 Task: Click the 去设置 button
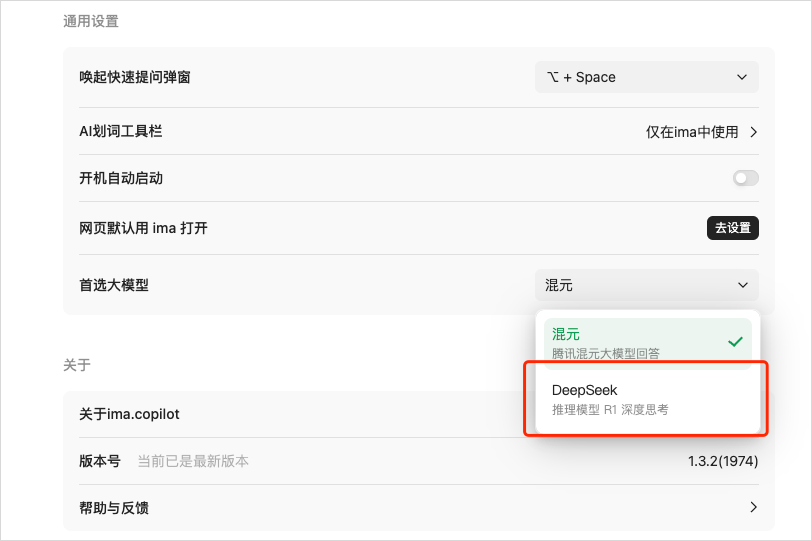[x=733, y=228]
